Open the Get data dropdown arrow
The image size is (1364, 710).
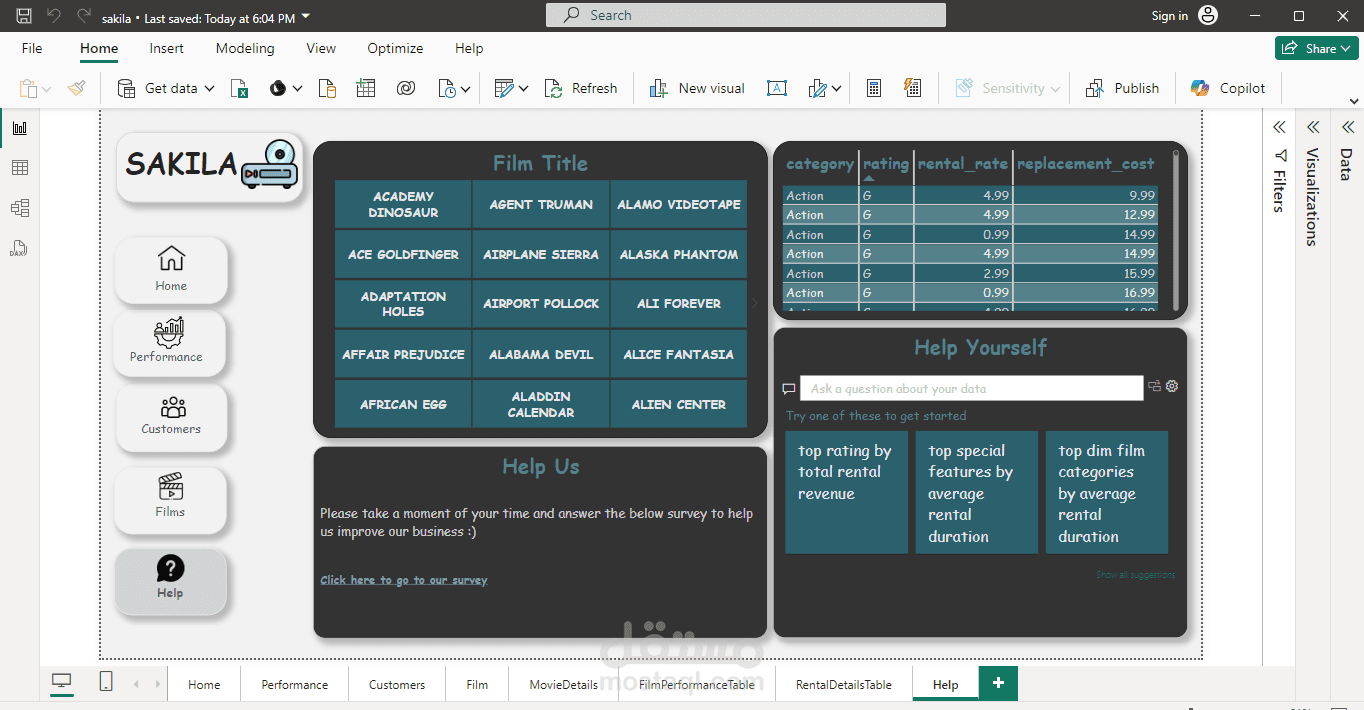[x=210, y=88]
